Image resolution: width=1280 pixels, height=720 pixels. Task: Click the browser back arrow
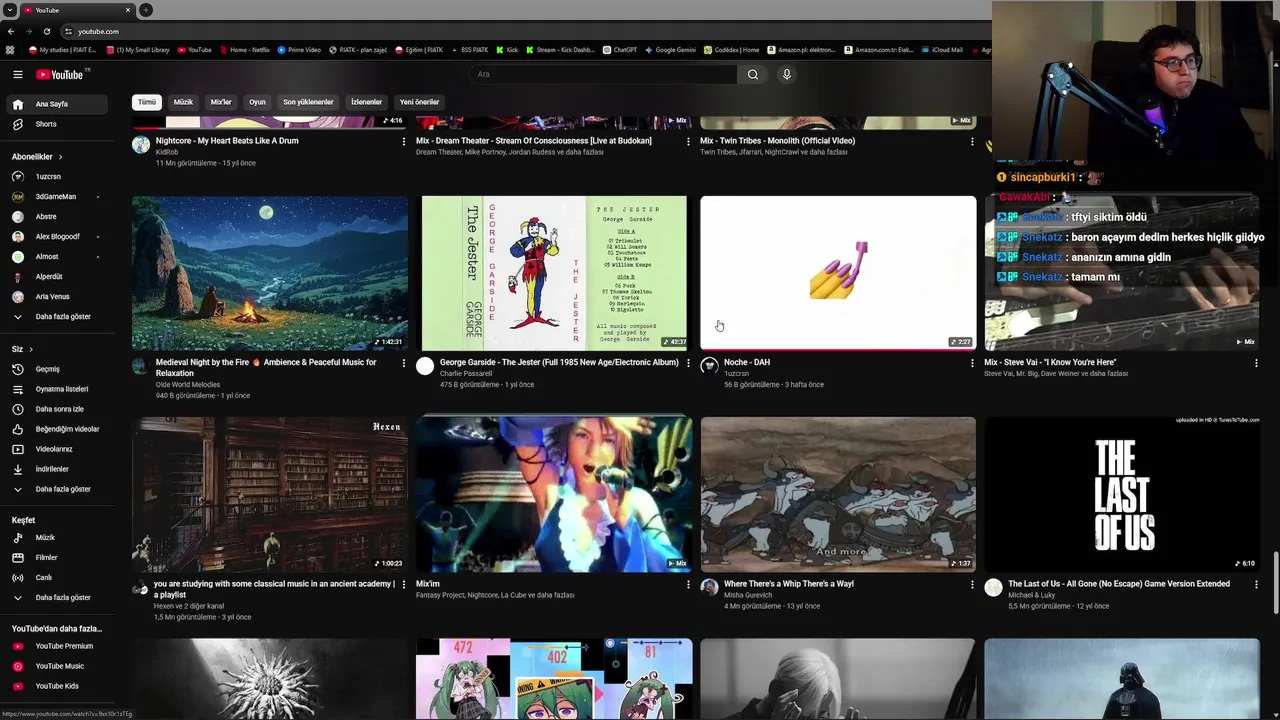point(11,31)
